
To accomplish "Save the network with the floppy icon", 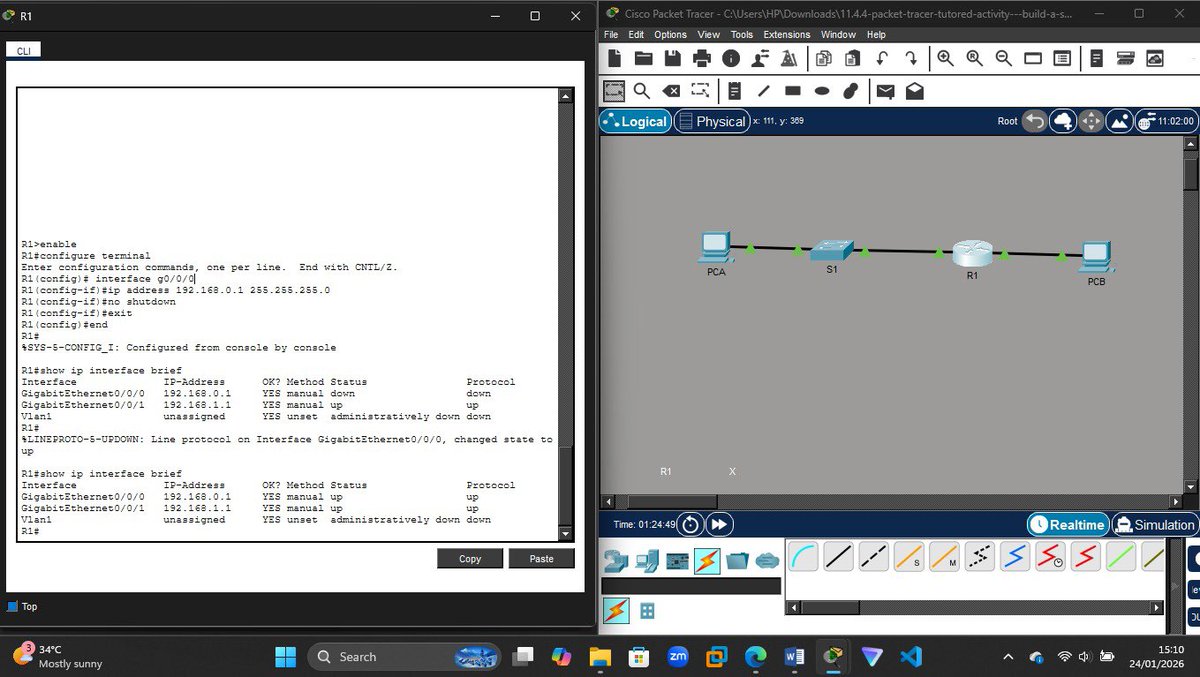I will (x=673, y=59).
